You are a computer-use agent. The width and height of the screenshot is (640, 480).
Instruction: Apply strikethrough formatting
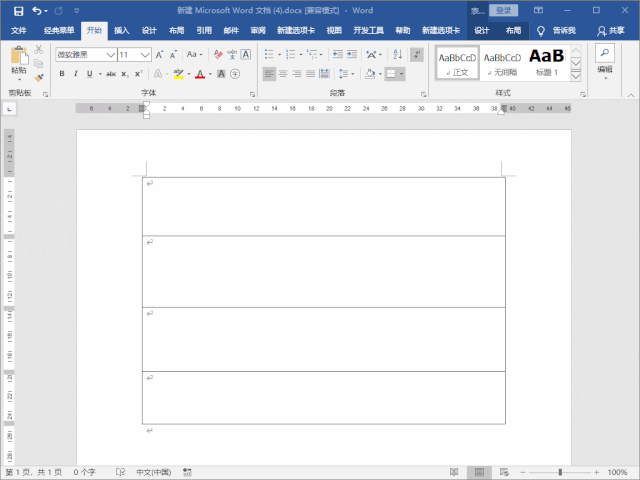(x=111, y=74)
